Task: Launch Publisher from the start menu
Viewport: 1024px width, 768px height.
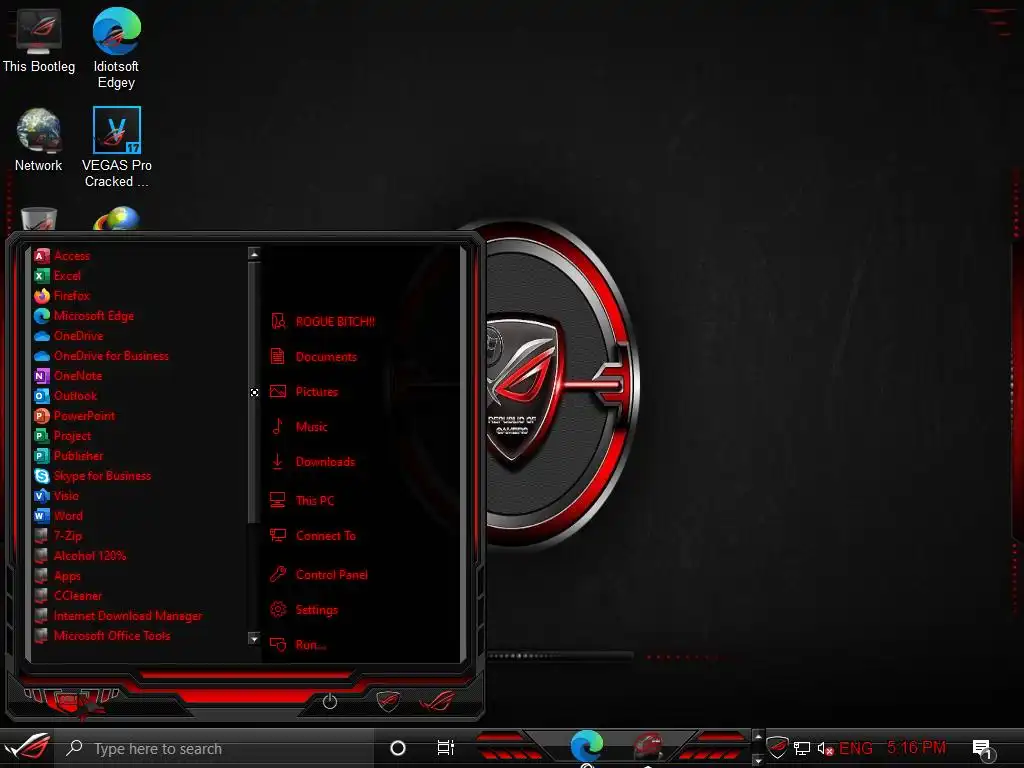Action: tap(69, 456)
